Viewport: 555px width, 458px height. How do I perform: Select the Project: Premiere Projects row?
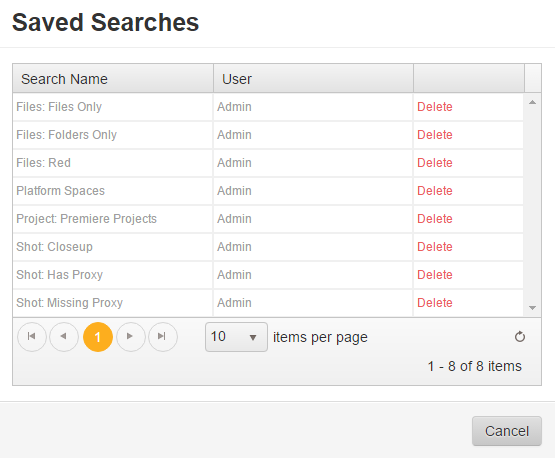point(268,219)
